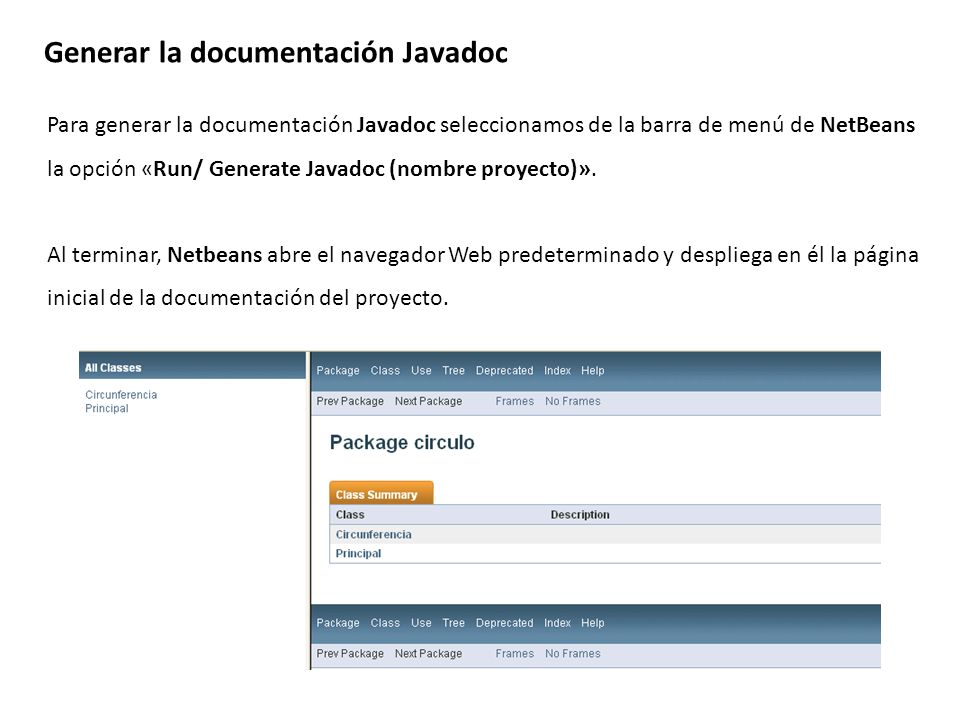Click Use in the top navigation bar
The image size is (960, 720).
point(421,370)
